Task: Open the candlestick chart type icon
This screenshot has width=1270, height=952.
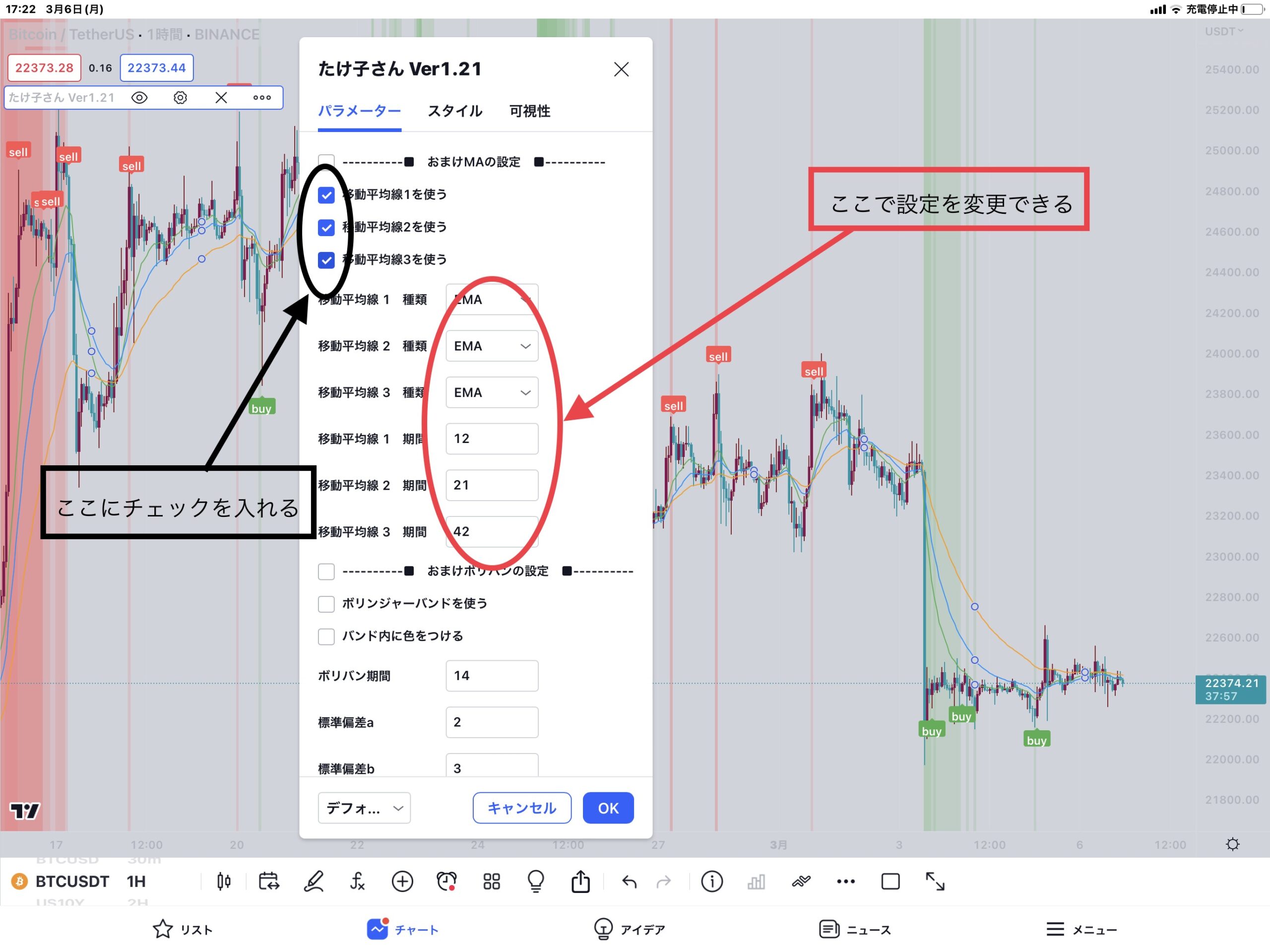Action: 224,882
